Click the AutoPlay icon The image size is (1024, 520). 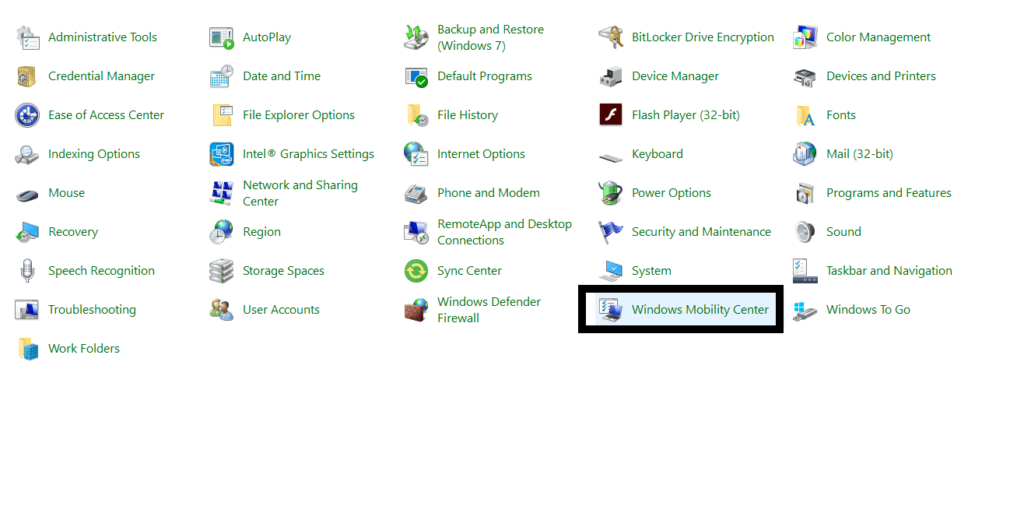221,38
